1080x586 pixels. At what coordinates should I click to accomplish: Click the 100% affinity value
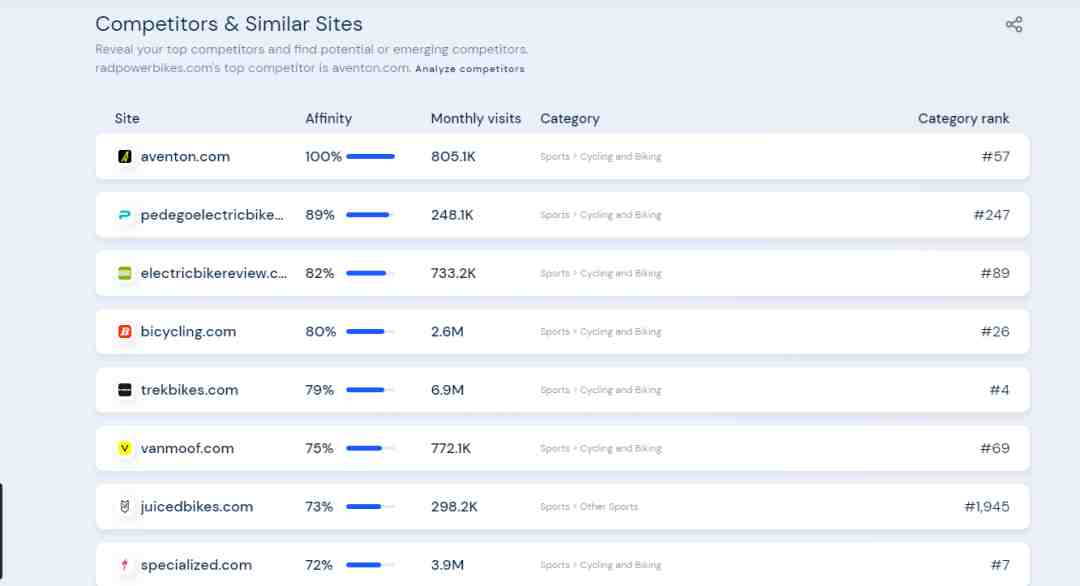tap(323, 156)
